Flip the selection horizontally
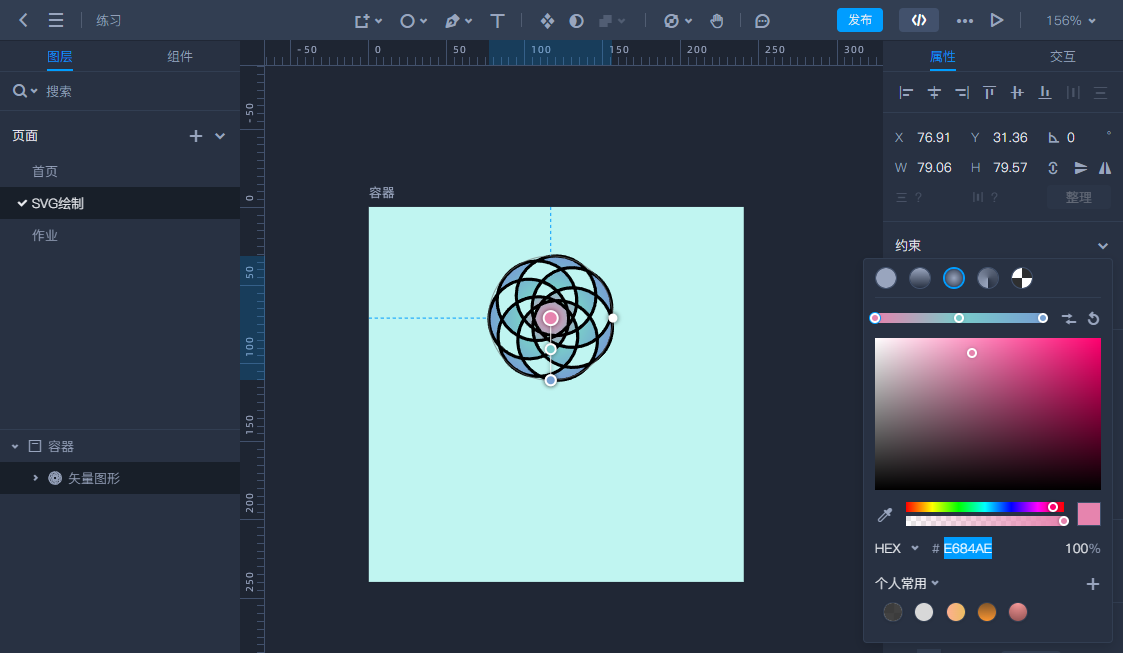1123x653 pixels. (x=1105, y=168)
